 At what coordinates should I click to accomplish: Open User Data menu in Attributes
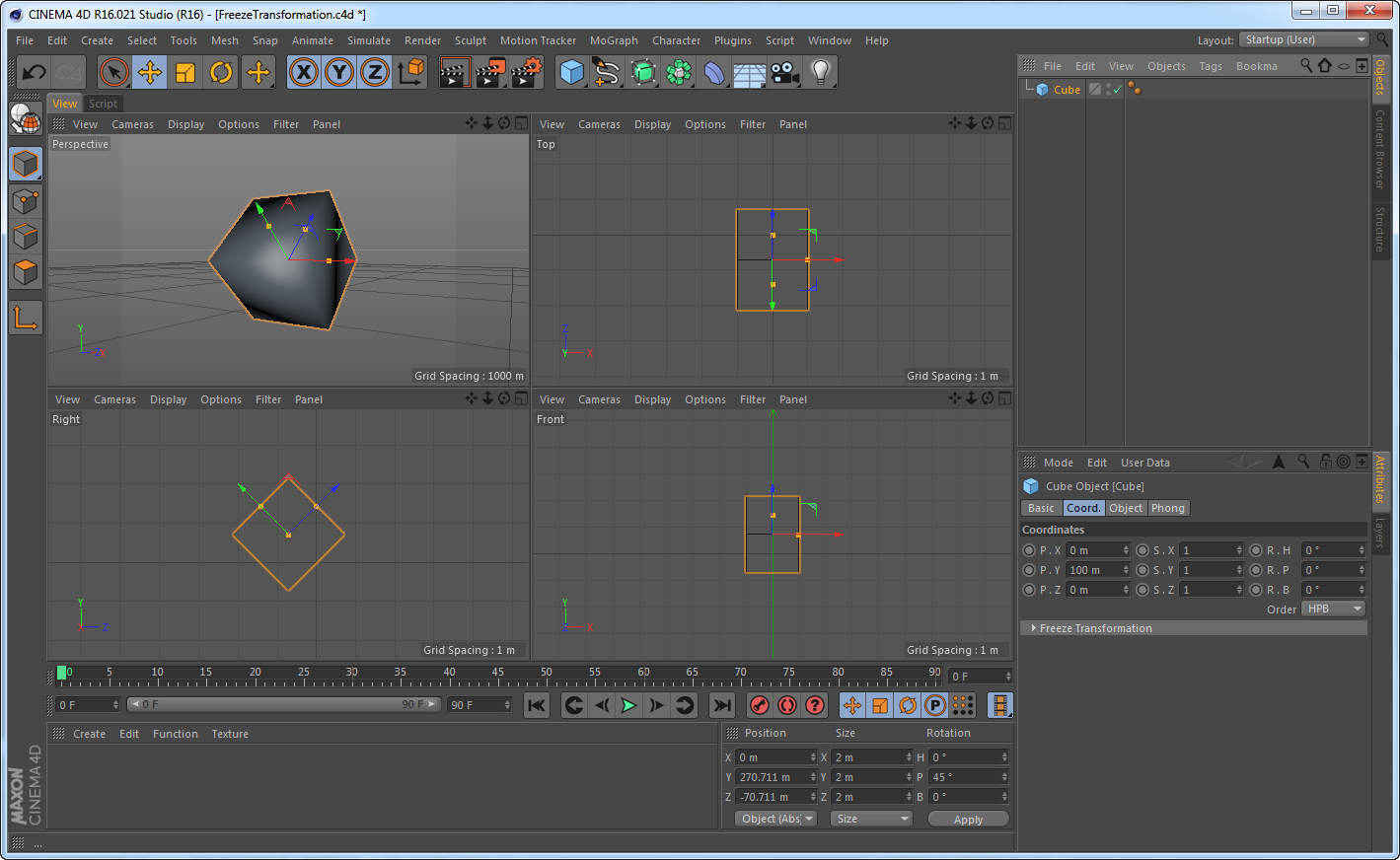(1144, 463)
